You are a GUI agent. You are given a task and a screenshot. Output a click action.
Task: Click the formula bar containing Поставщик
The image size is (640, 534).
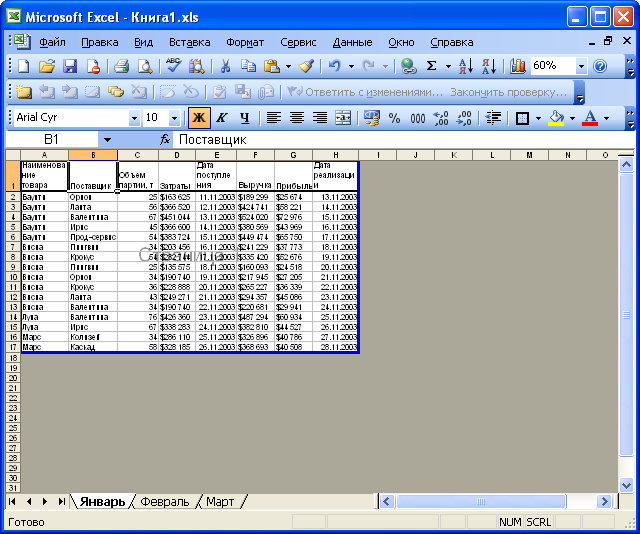[404, 140]
